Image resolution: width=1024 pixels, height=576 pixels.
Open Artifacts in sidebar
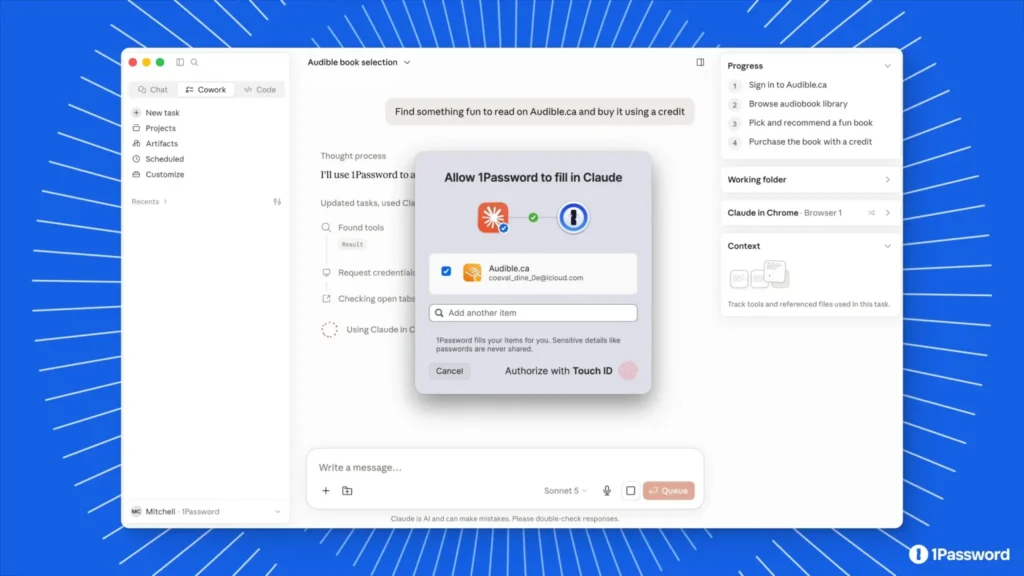pos(155,144)
